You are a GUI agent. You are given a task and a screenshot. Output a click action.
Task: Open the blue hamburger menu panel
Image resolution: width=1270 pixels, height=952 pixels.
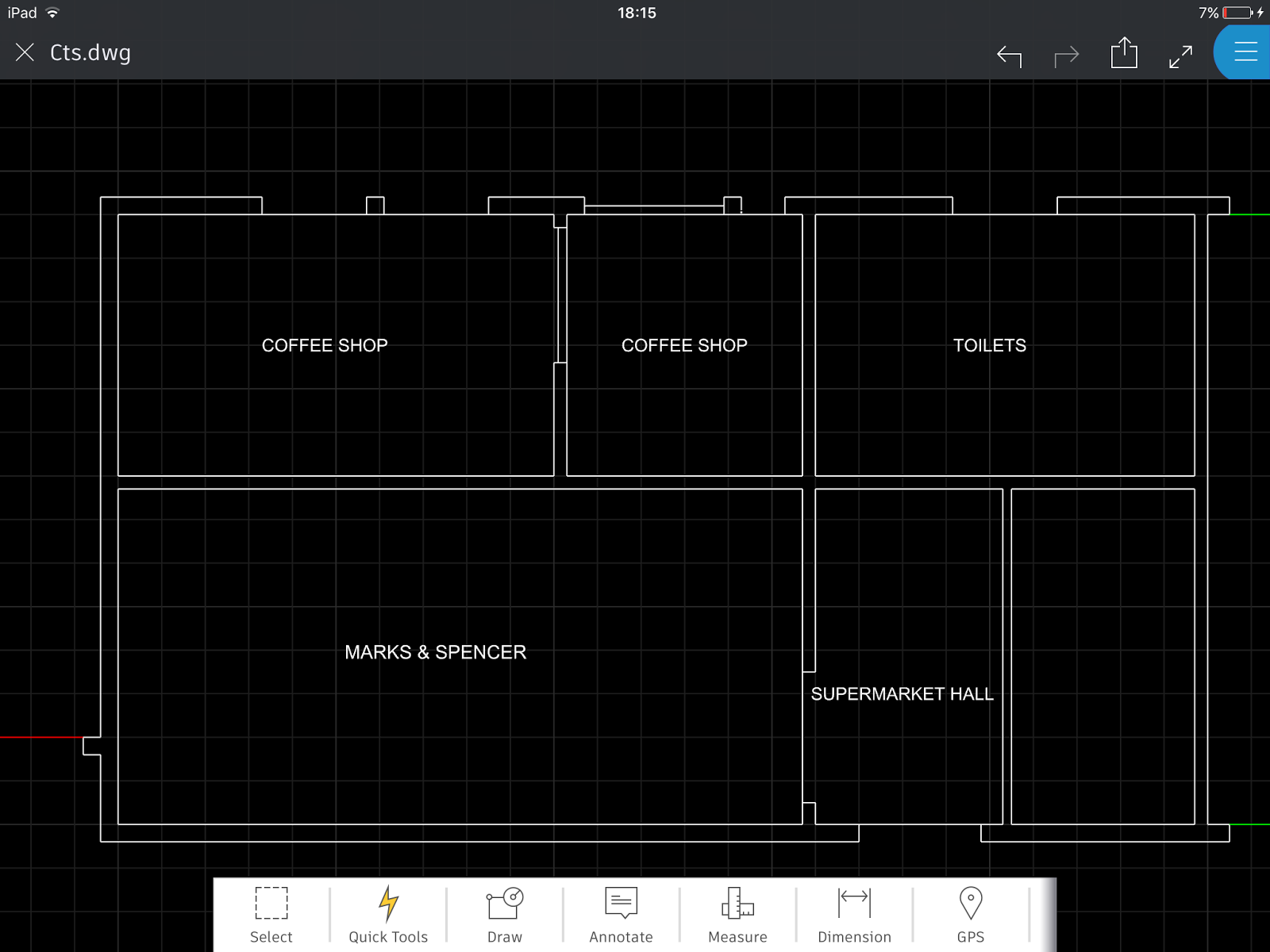(x=1245, y=52)
